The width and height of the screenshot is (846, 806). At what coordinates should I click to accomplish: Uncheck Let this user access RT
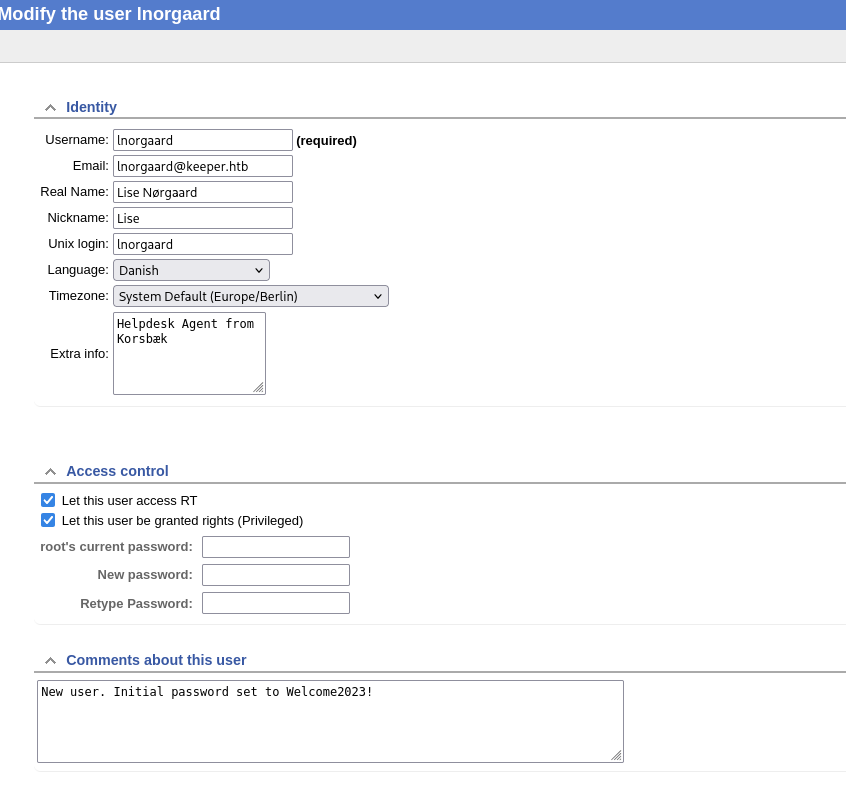[x=48, y=500]
